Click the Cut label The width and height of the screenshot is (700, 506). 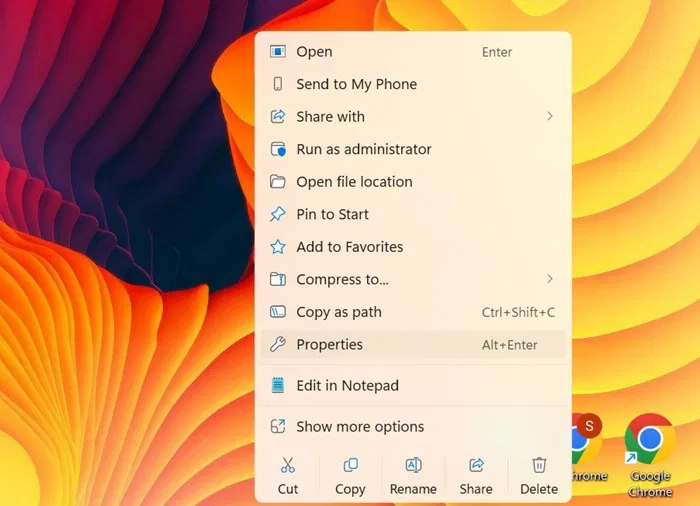click(x=288, y=489)
